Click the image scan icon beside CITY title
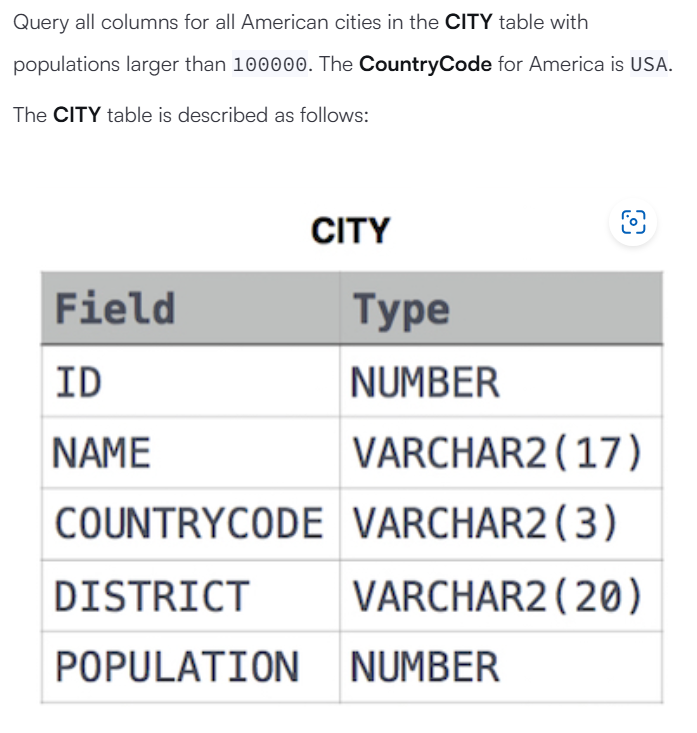697x733 pixels. point(633,222)
